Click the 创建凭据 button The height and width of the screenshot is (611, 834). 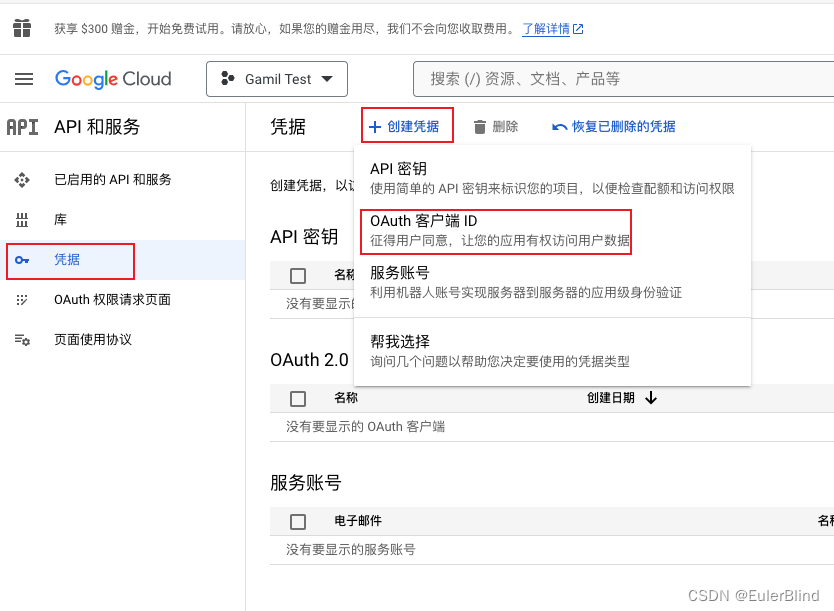(x=407, y=127)
